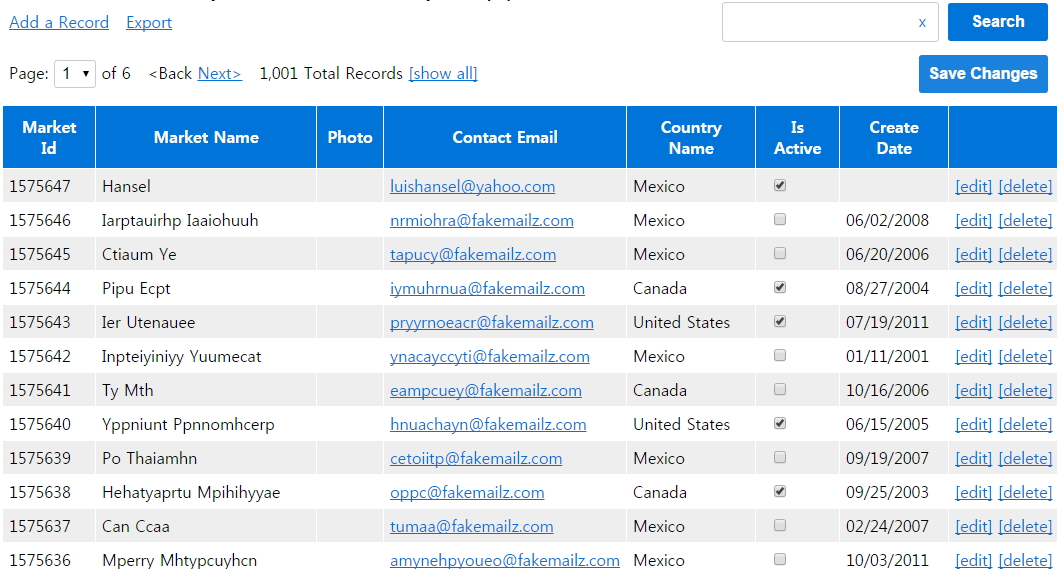Uncheck Is Active for Pipu Ecpt
The image size is (1057, 569).
tap(780, 287)
